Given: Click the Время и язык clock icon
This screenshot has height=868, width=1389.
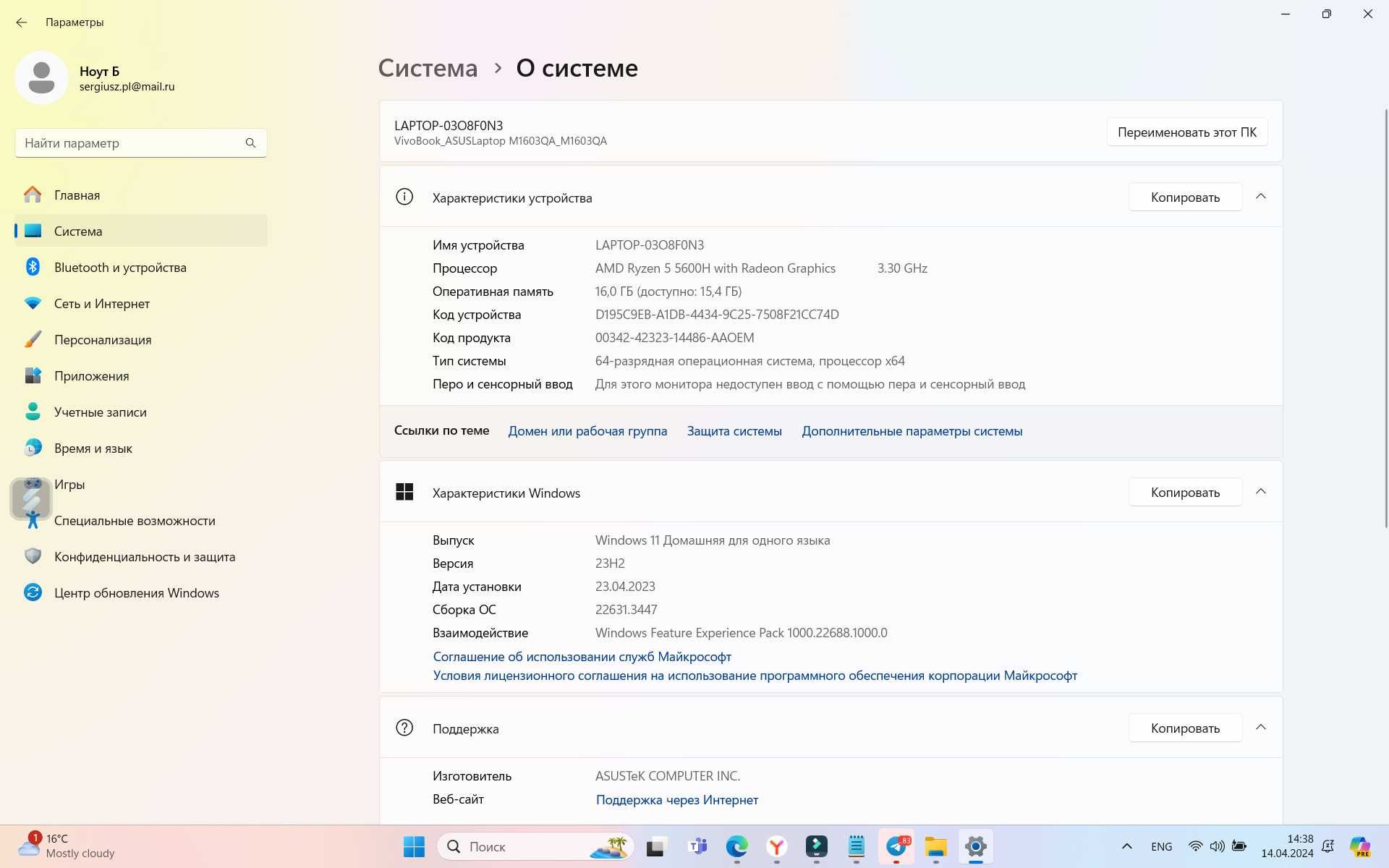Looking at the screenshot, I should [33, 448].
